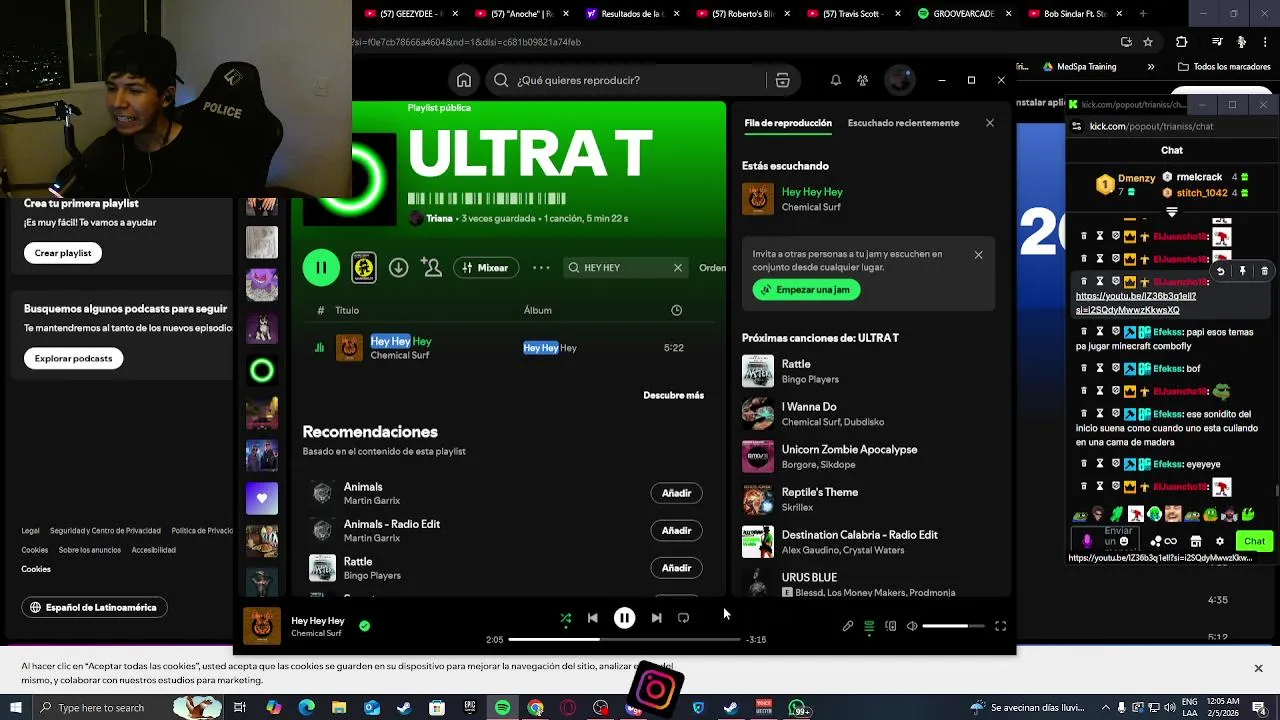Open connect to a device

pos(891,626)
